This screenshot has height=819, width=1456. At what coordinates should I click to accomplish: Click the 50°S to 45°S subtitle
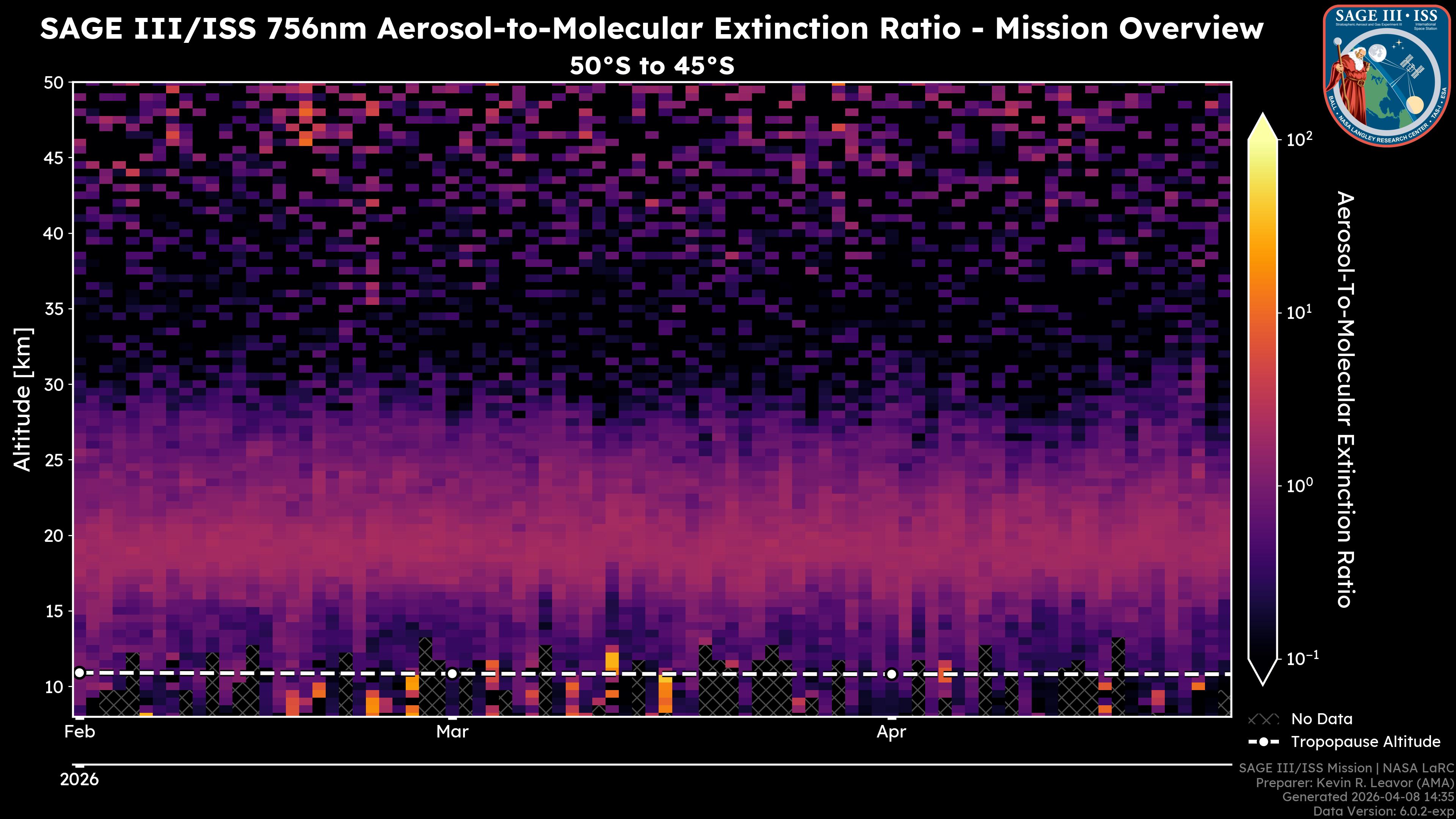pos(652,66)
